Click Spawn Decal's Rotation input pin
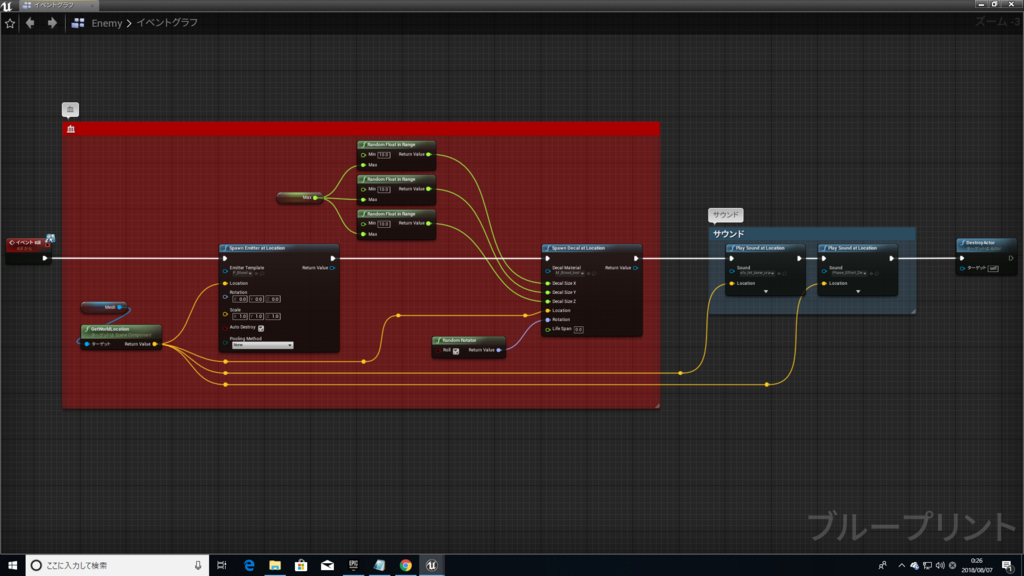Image resolution: width=1024 pixels, height=576 pixels. 547,320
